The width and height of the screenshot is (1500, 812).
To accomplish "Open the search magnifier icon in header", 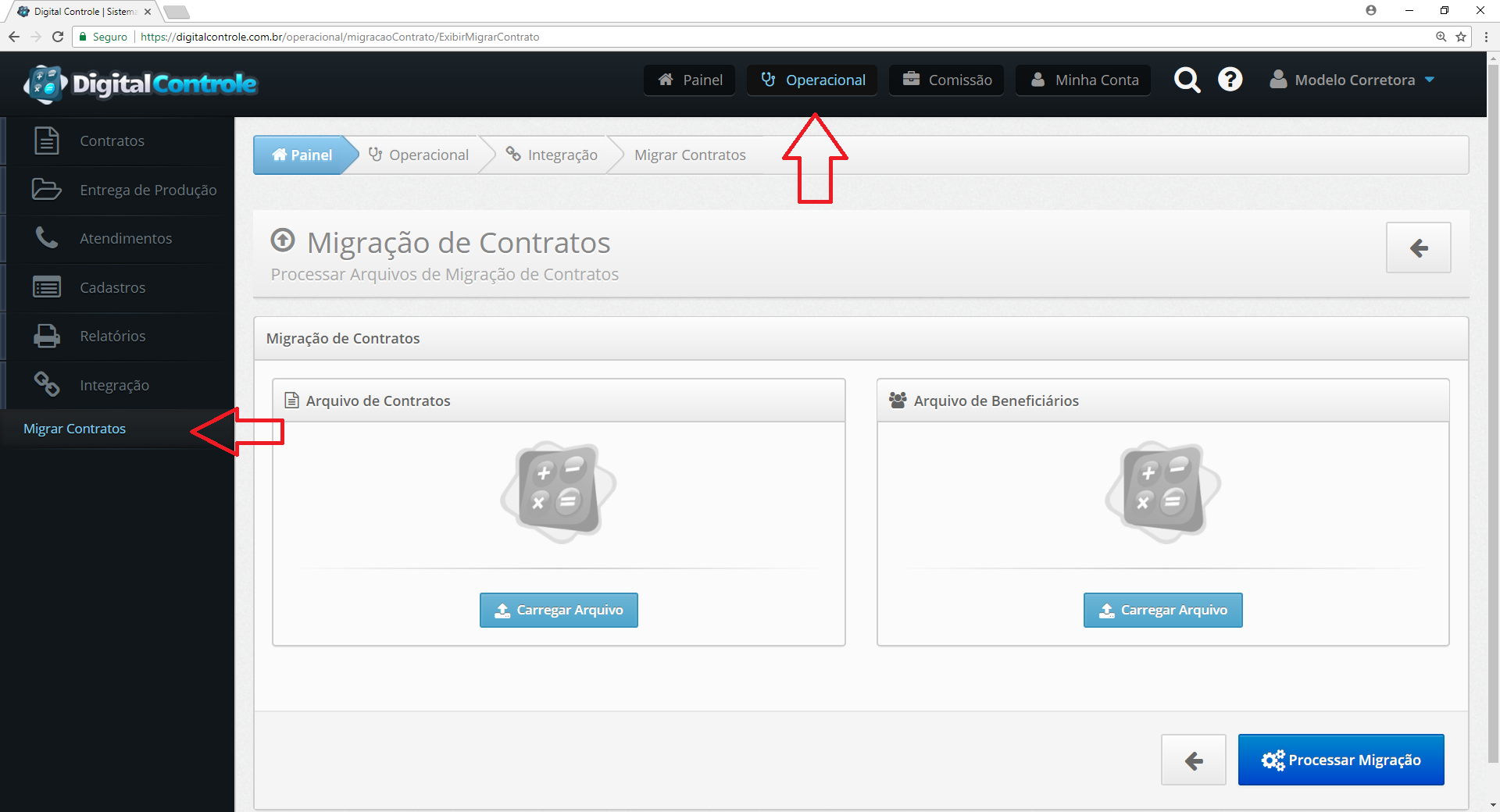I will click(1187, 80).
